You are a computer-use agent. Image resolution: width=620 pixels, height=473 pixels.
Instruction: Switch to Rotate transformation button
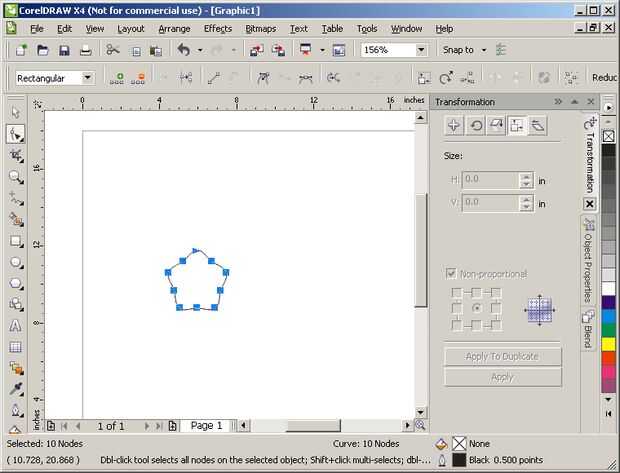click(x=476, y=126)
